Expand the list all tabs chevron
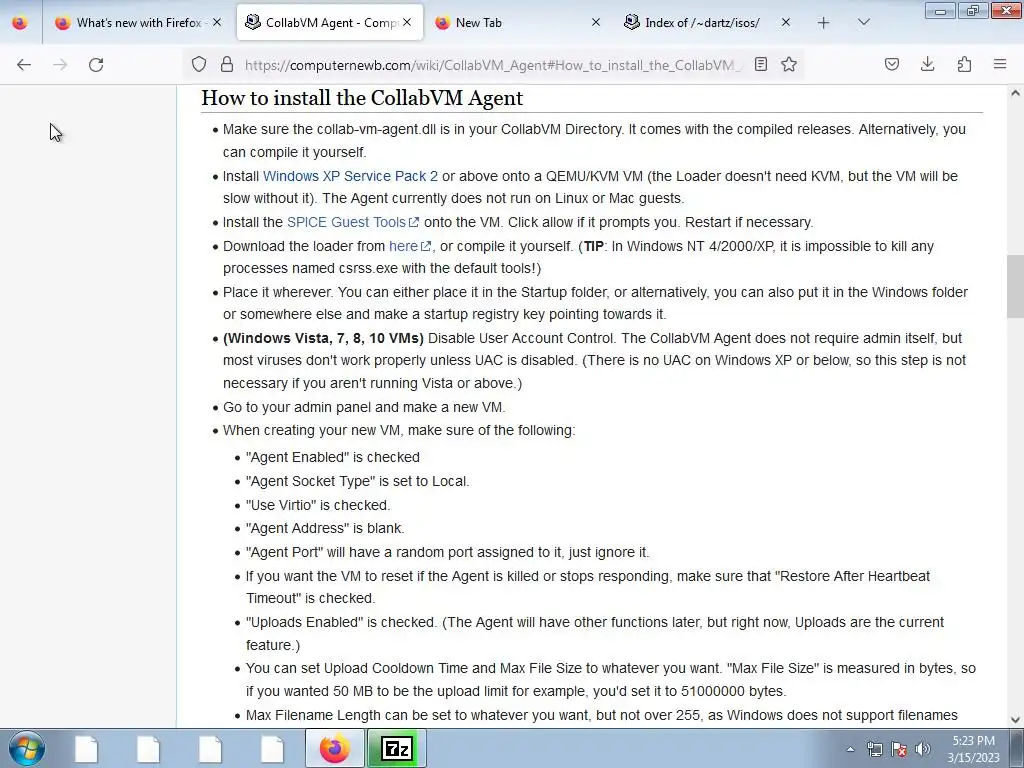 863,22
